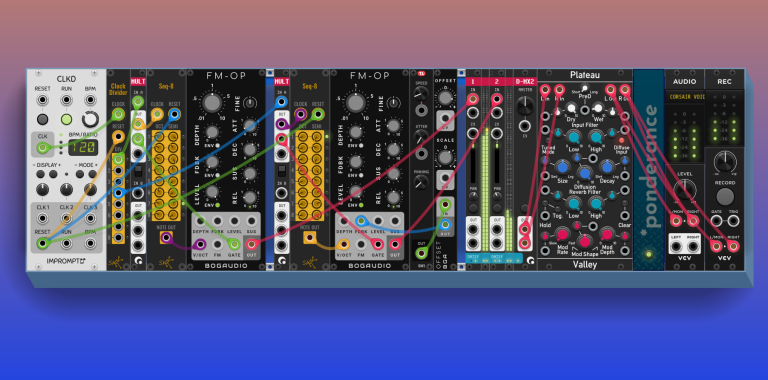Adjust the AUDIO module LEVEL knob
768x380 pixels.
coord(684,191)
